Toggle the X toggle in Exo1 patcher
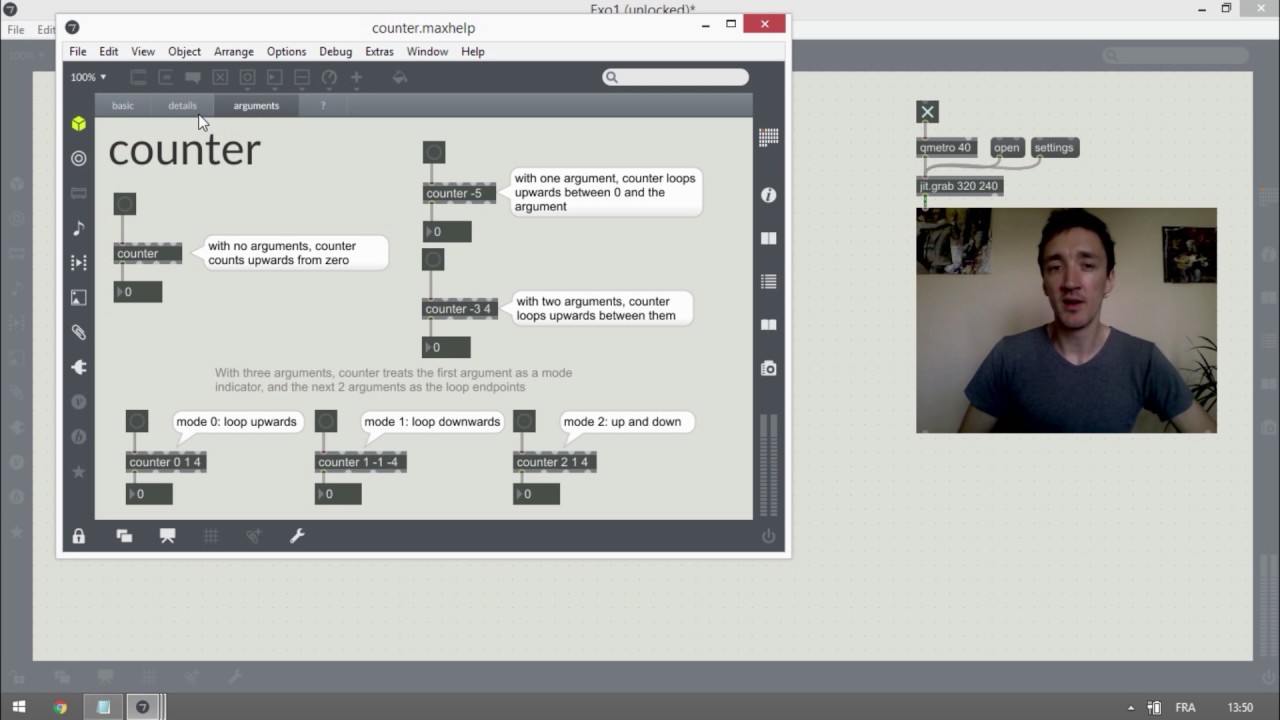The width and height of the screenshot is (1280, 720). pyautogui.click(x=927, y=112)
